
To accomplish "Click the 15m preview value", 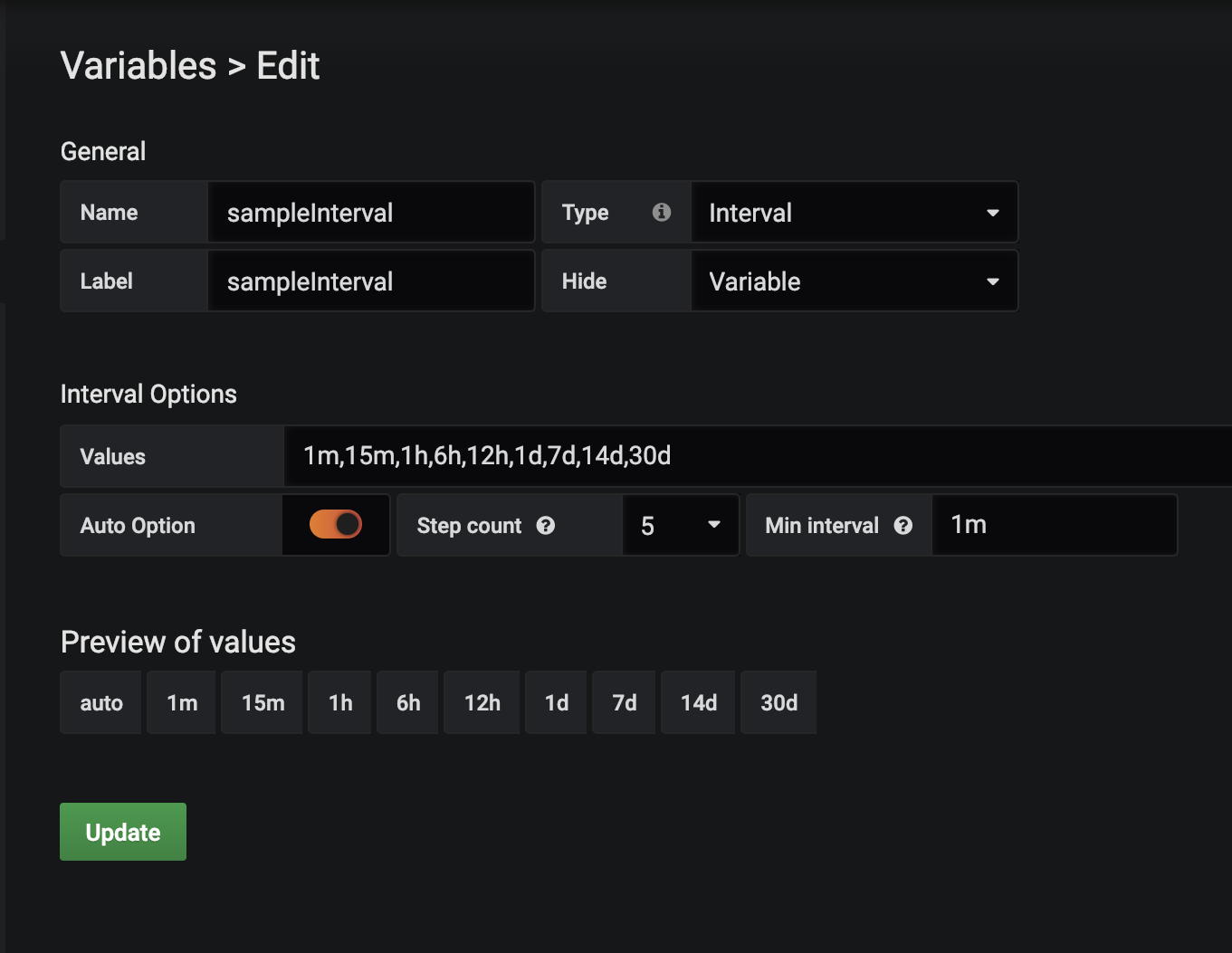I will click(263, 702).
